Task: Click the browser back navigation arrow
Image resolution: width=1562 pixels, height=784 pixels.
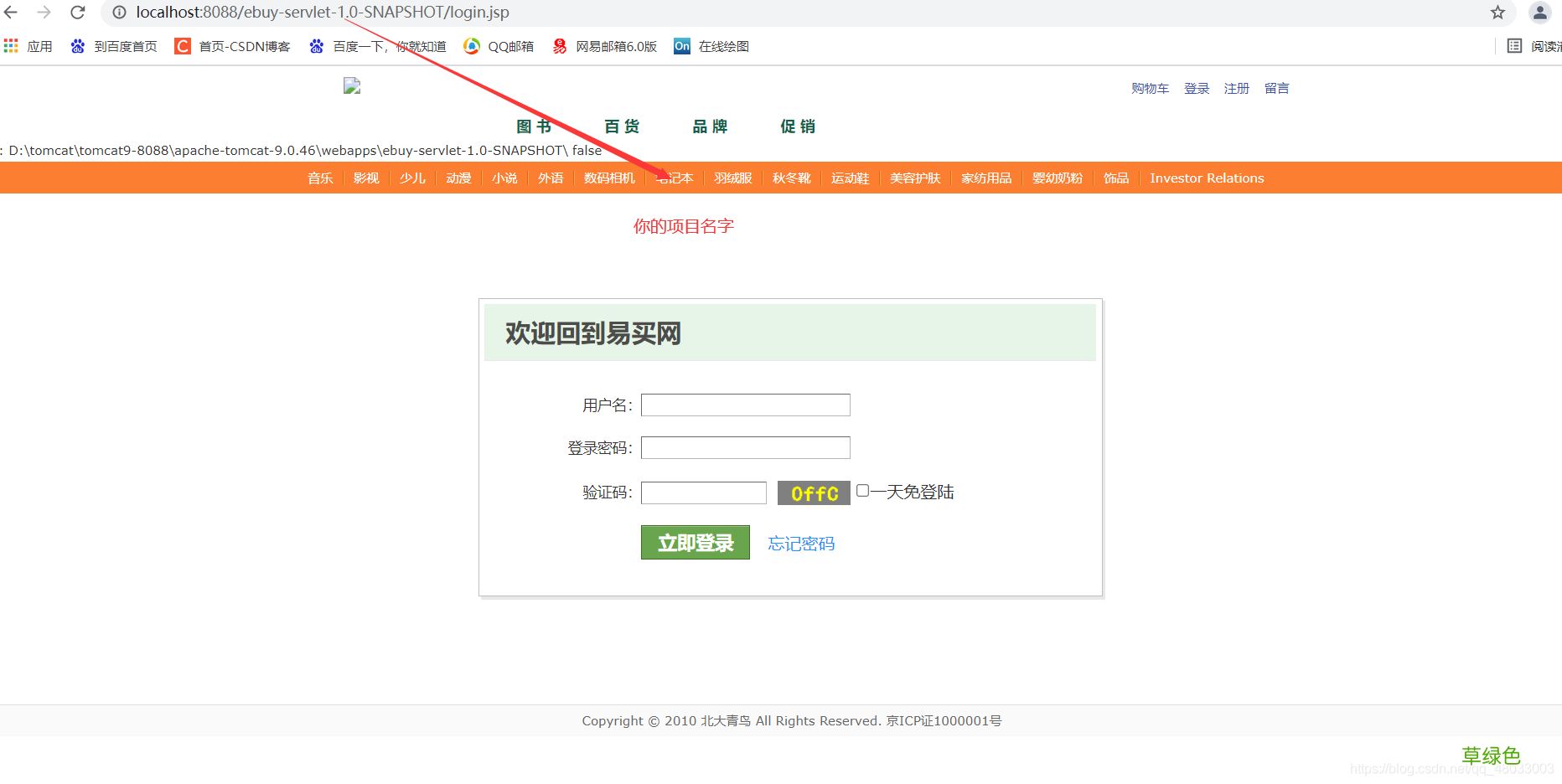Action: [x=13, y=13]
